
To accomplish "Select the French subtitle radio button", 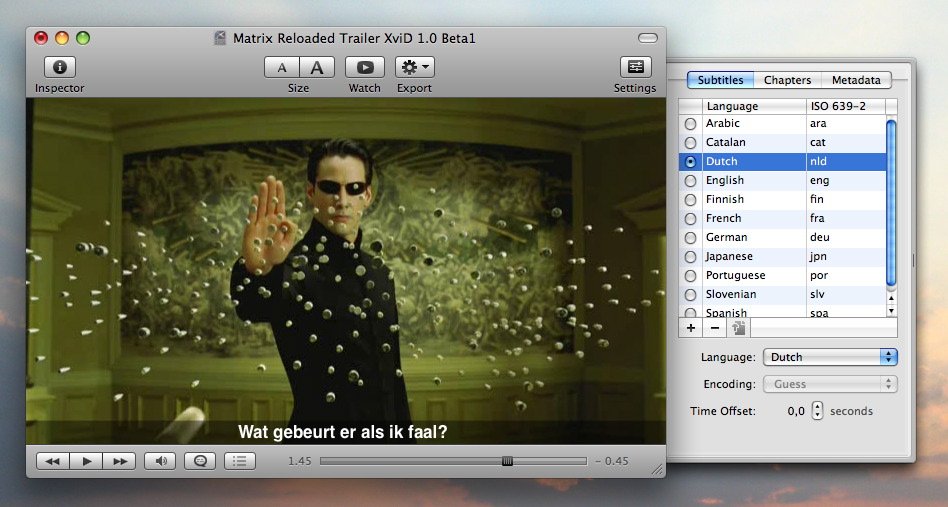I will pos(690,219).
